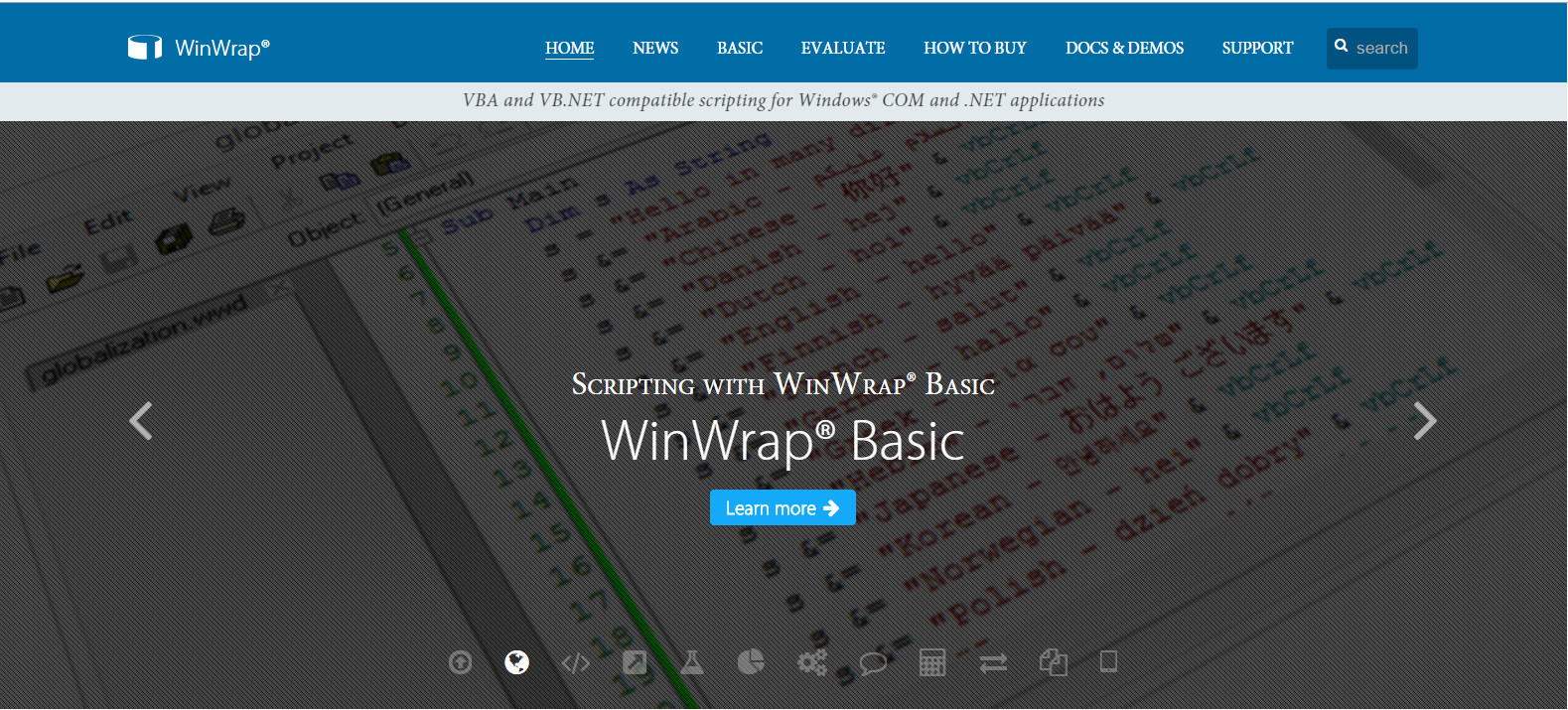Show the previous carousel slide
The image size is (1568, 710).
[x=141, y=421]
